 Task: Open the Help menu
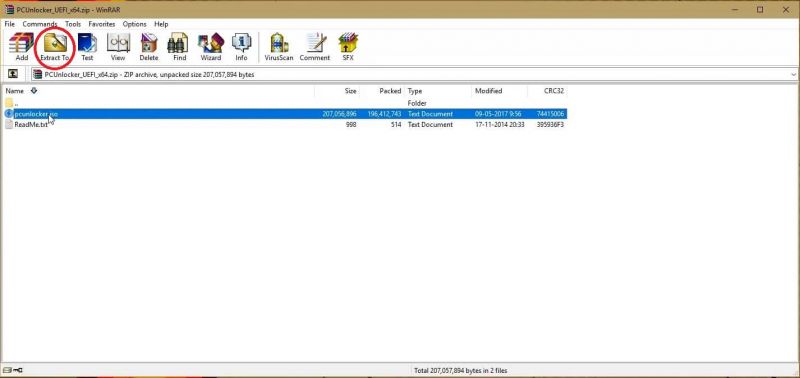(161, 24)
